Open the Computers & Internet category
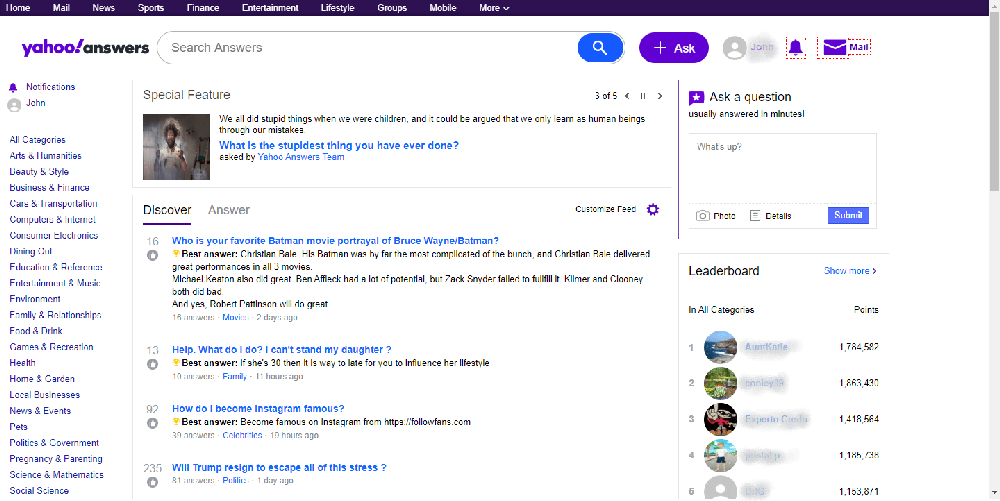Screen dimensions: 1000x501 (x=53, y=220)
